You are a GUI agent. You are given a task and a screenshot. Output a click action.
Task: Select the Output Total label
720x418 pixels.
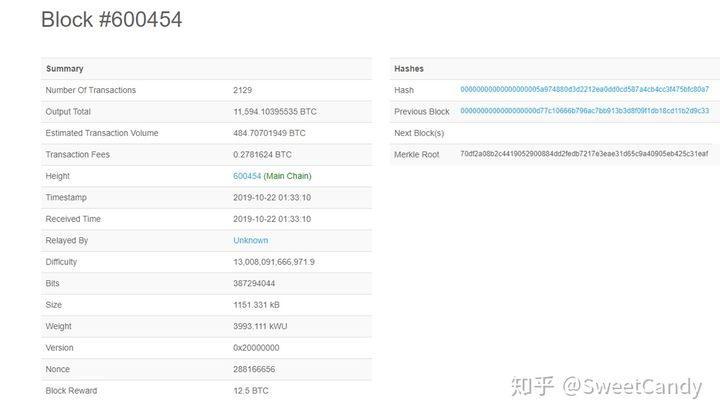pyautogui.click(x=68, y=112)
